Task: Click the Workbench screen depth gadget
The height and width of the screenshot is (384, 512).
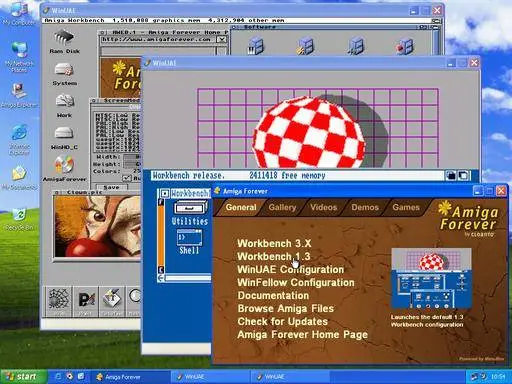Action: tap(463, 175)
